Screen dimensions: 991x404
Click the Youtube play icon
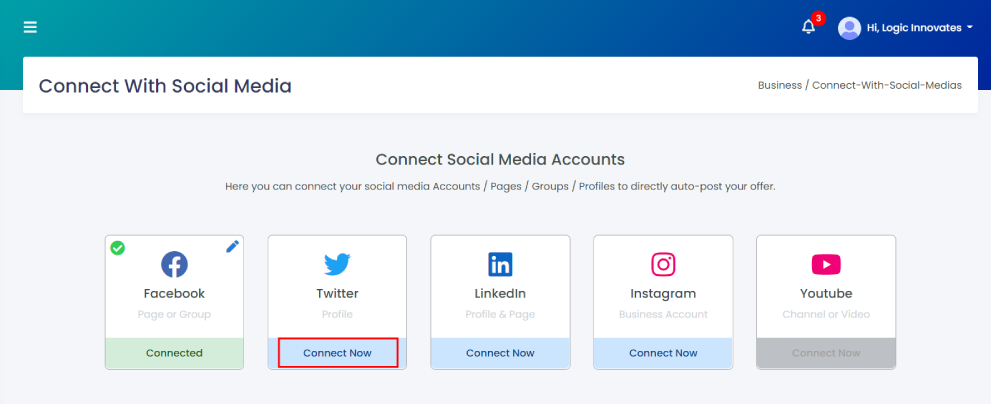tap(826, 264)
